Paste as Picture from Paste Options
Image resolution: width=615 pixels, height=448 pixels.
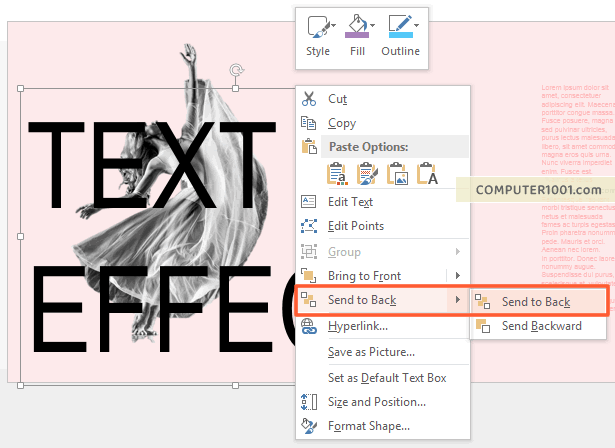pos(397,174)
